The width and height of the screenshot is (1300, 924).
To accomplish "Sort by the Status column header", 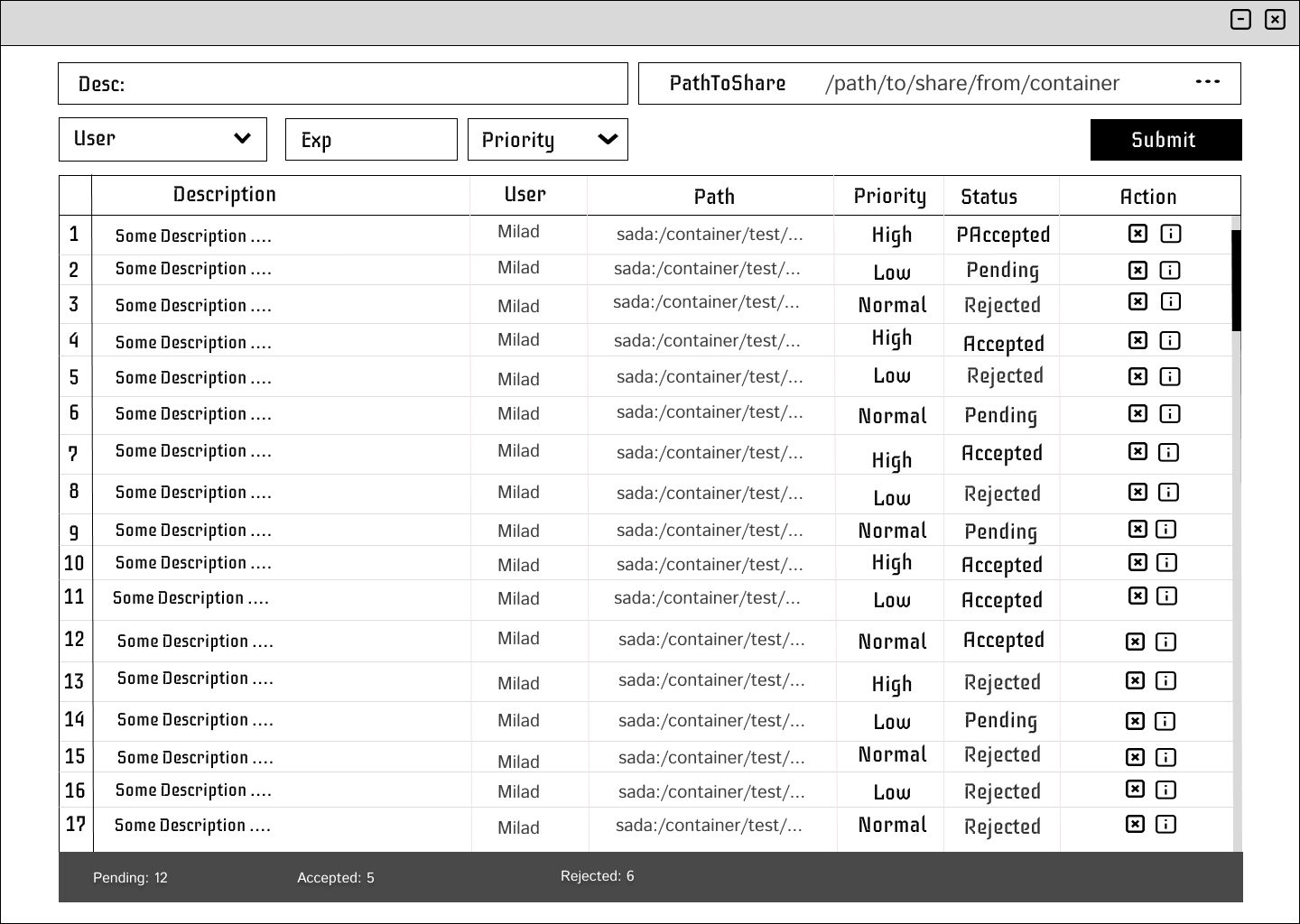I will point(989,197).
